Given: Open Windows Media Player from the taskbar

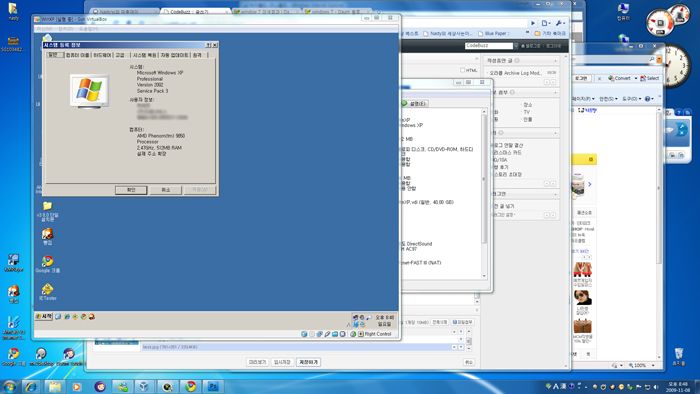Looking at the screenshot, I should tap(77, 386).
